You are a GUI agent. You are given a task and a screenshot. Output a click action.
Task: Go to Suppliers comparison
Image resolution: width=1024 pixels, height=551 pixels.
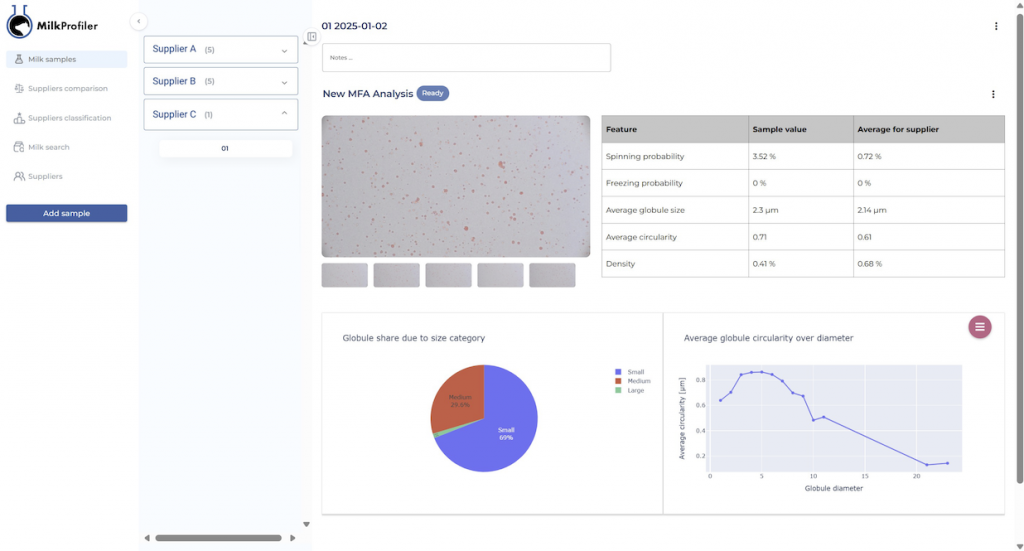(67, 88)
